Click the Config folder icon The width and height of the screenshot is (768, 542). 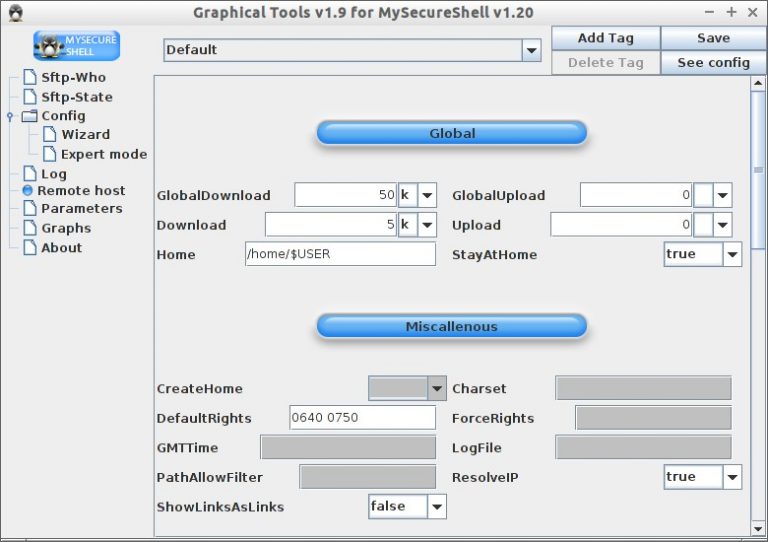pyautogui.click(x=29, y=116)
